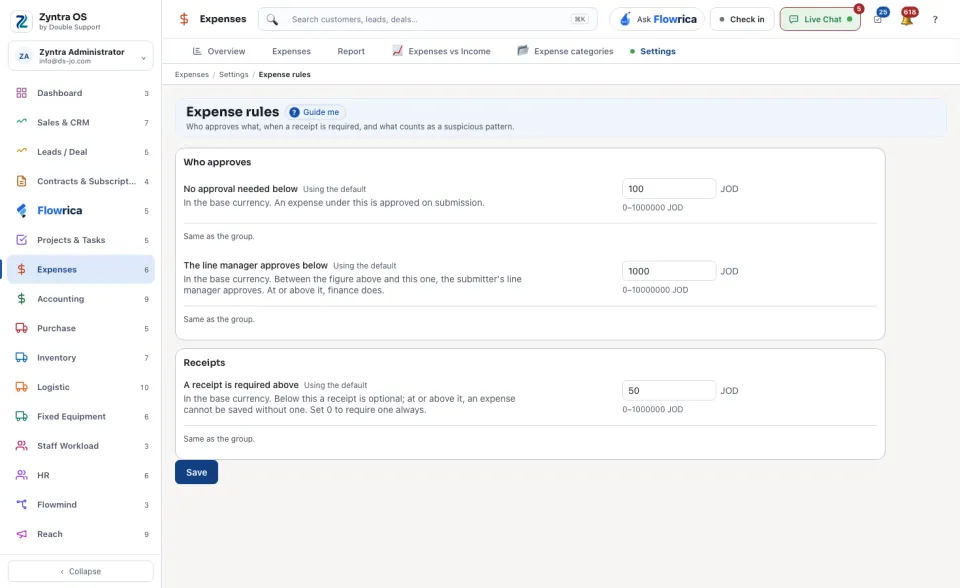
Task: Open the Expense categories tab
Action: click(565, 51)
